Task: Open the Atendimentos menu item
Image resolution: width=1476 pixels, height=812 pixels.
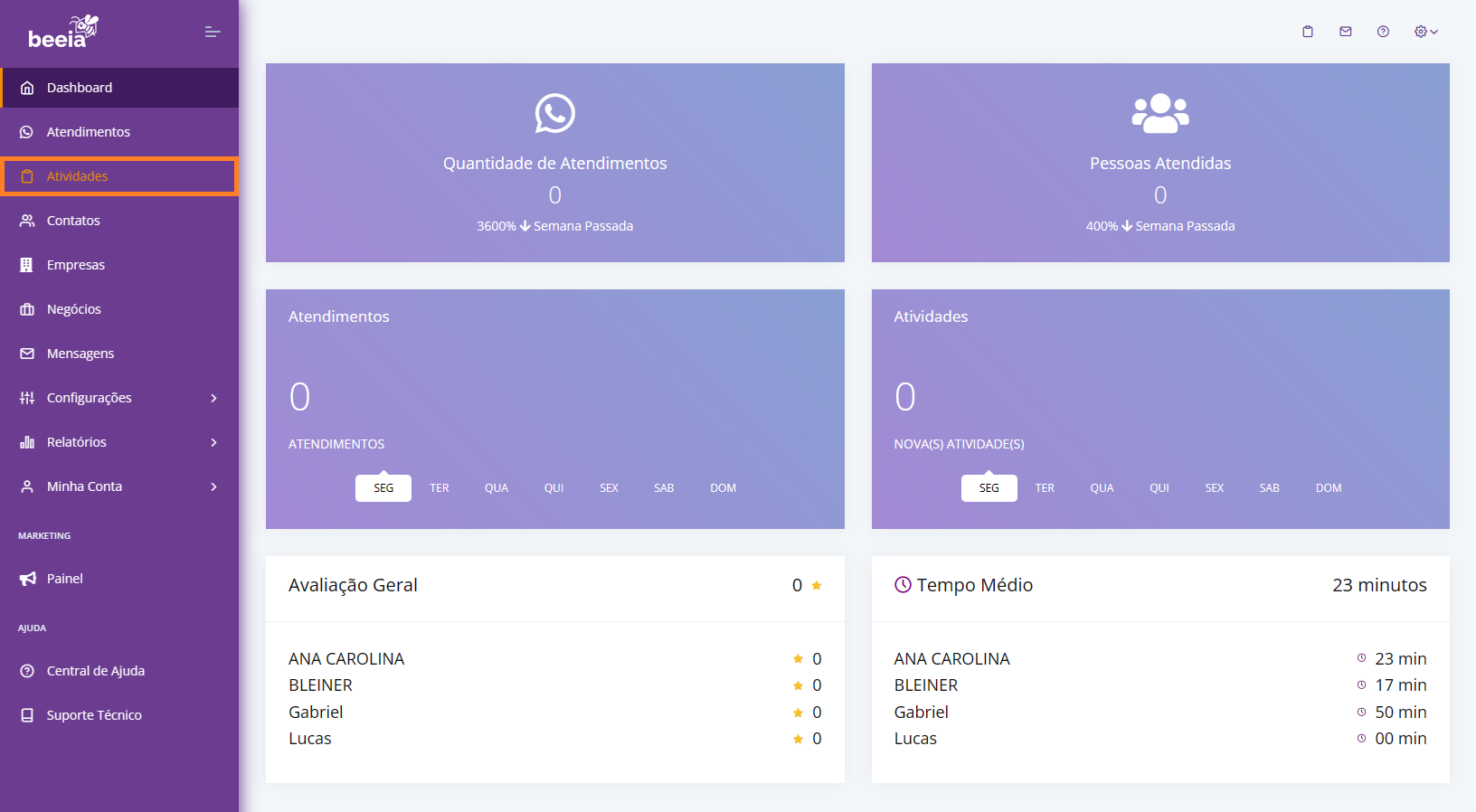Action: [119, 132]
